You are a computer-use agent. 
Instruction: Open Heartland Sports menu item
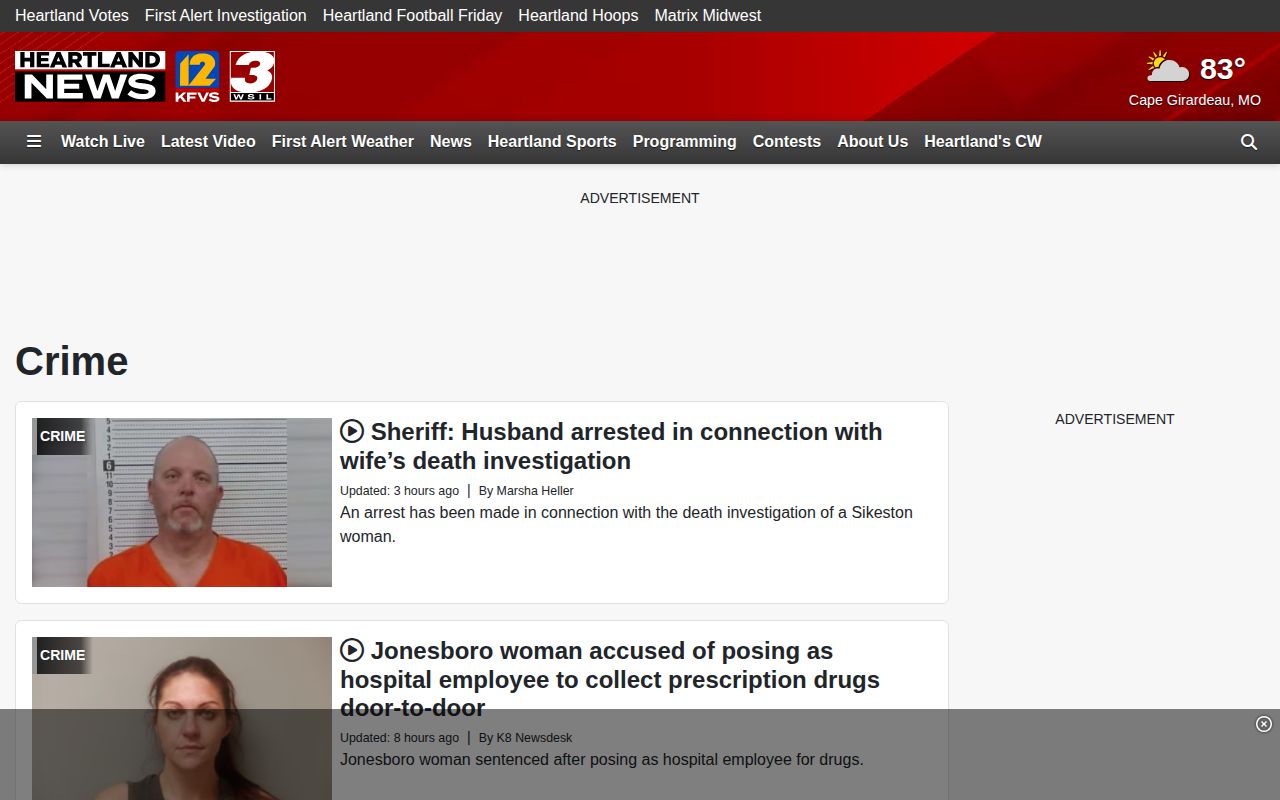pyautogui.click(x=552, y=141)
